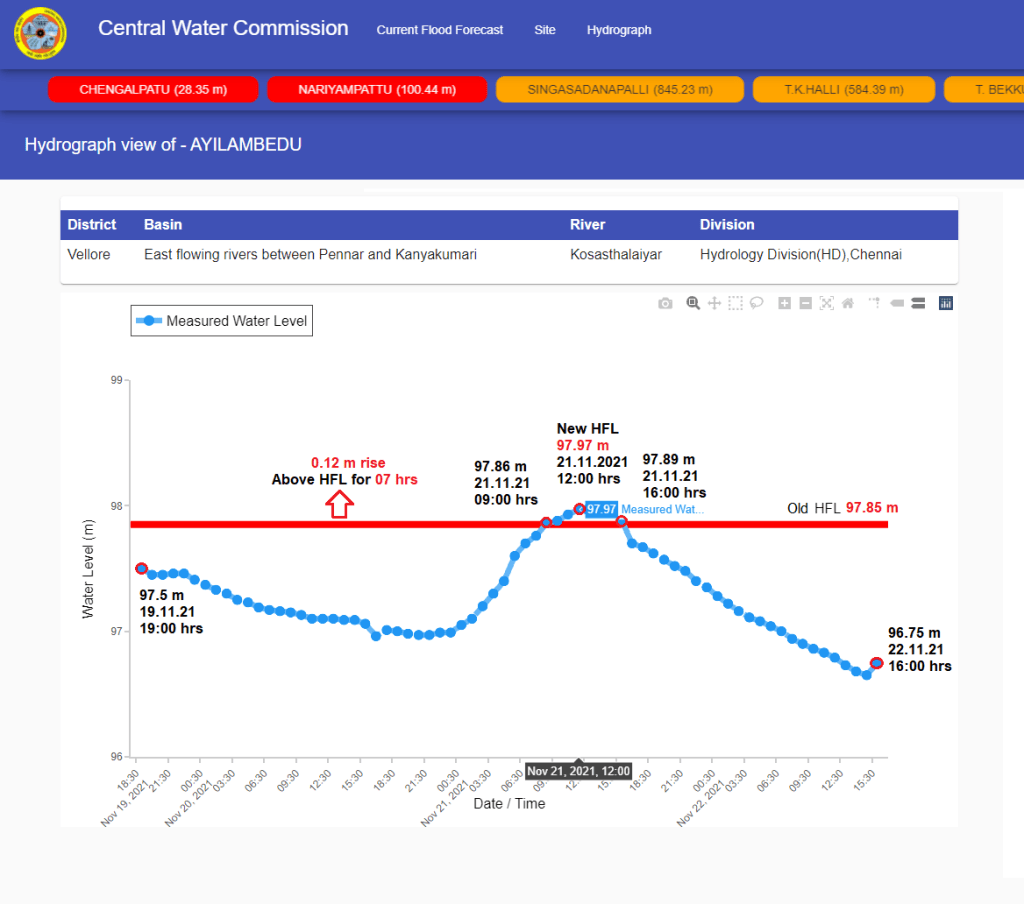This screenshot has height=904, width=1024.
Task: Activate the Lasso Select tool
Action: (757, 303)
